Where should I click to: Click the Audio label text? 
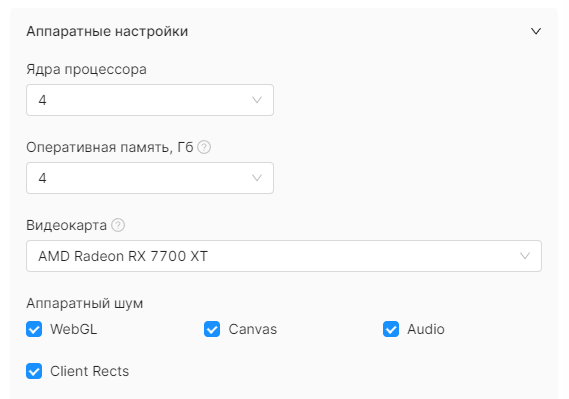click(x=426, y=329)
